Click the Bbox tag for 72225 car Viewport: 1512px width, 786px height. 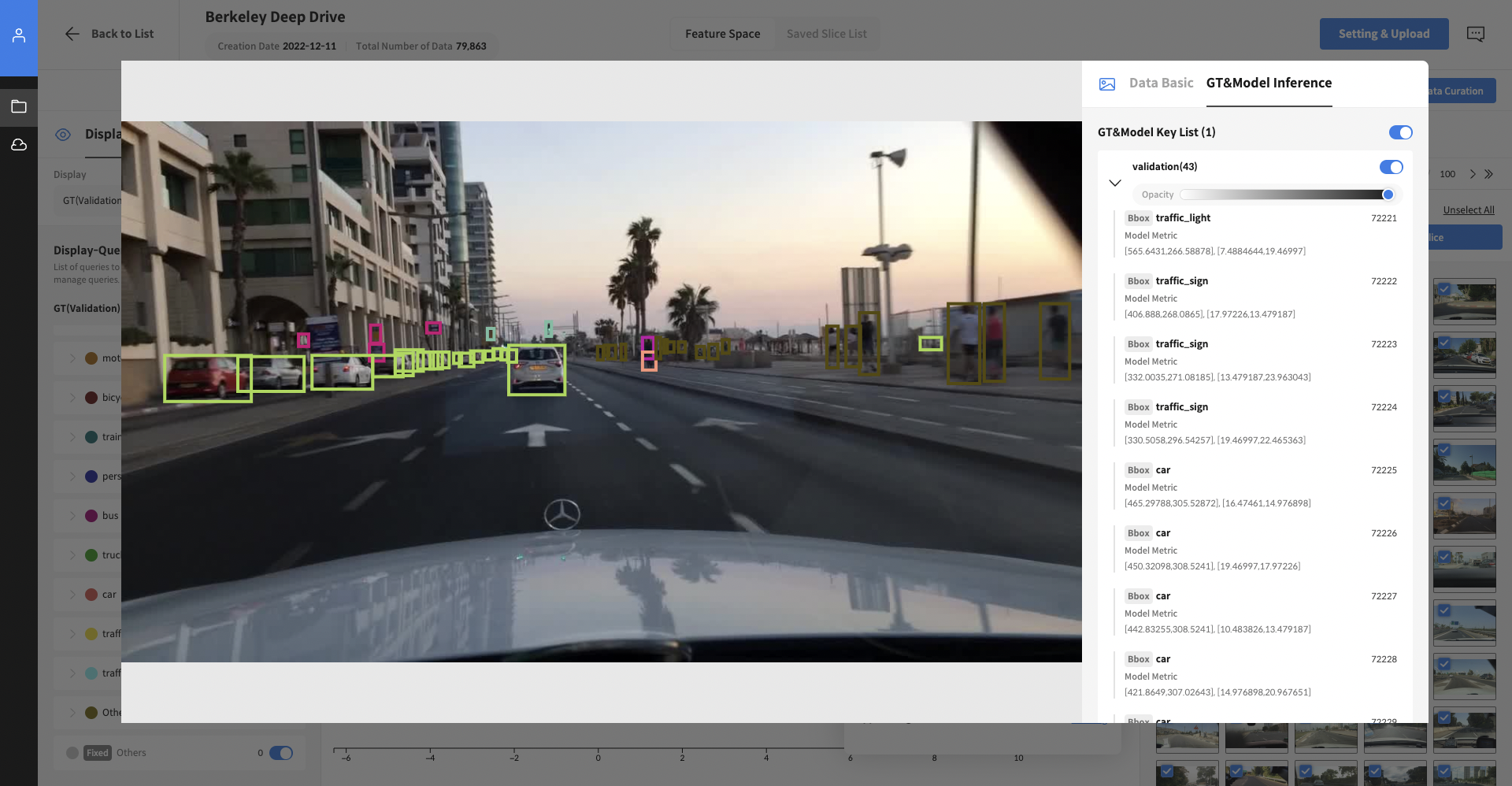(1139, 470)
